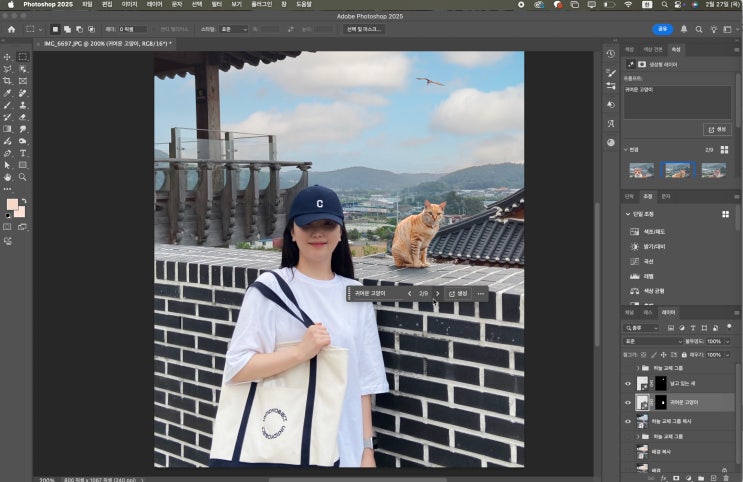The height and width of the screenshot is (482, 743).
Task: Select the Zoom tool
Action: (x=23, y=177)
